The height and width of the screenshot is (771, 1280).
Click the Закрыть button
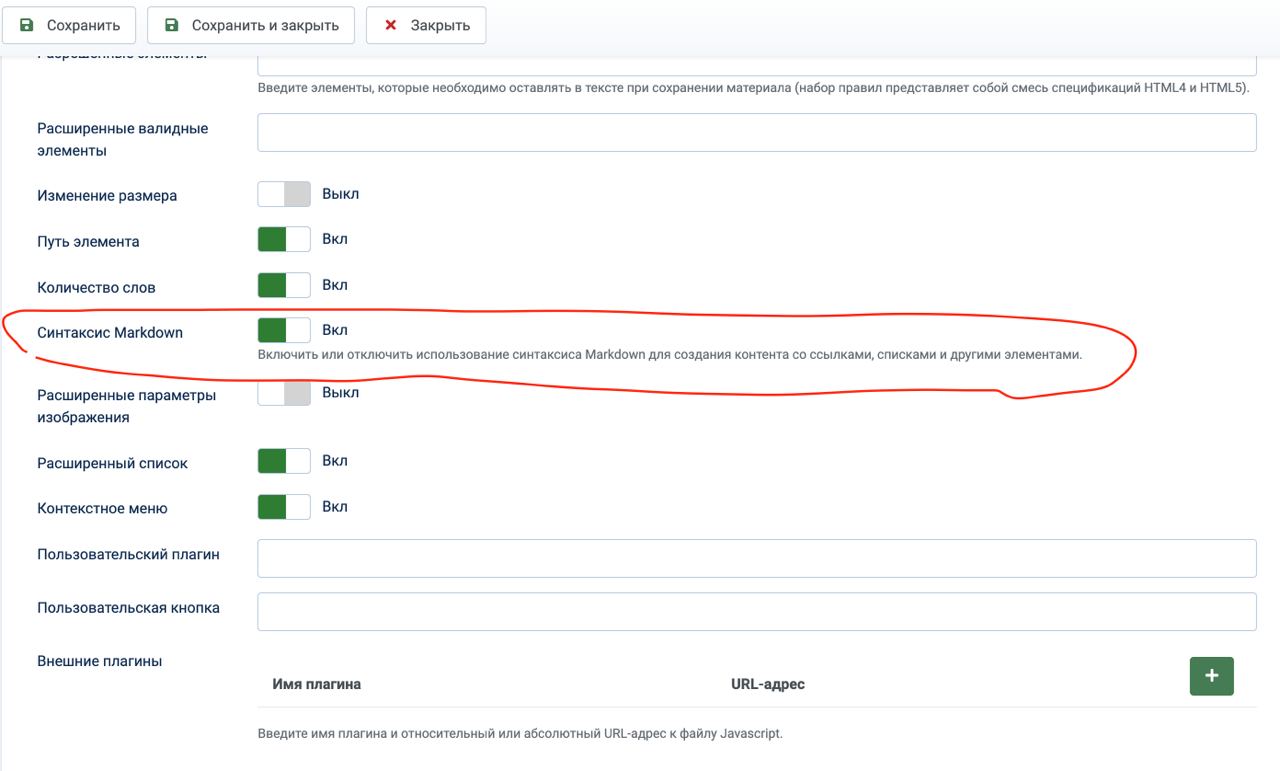(x=426, y=25)
